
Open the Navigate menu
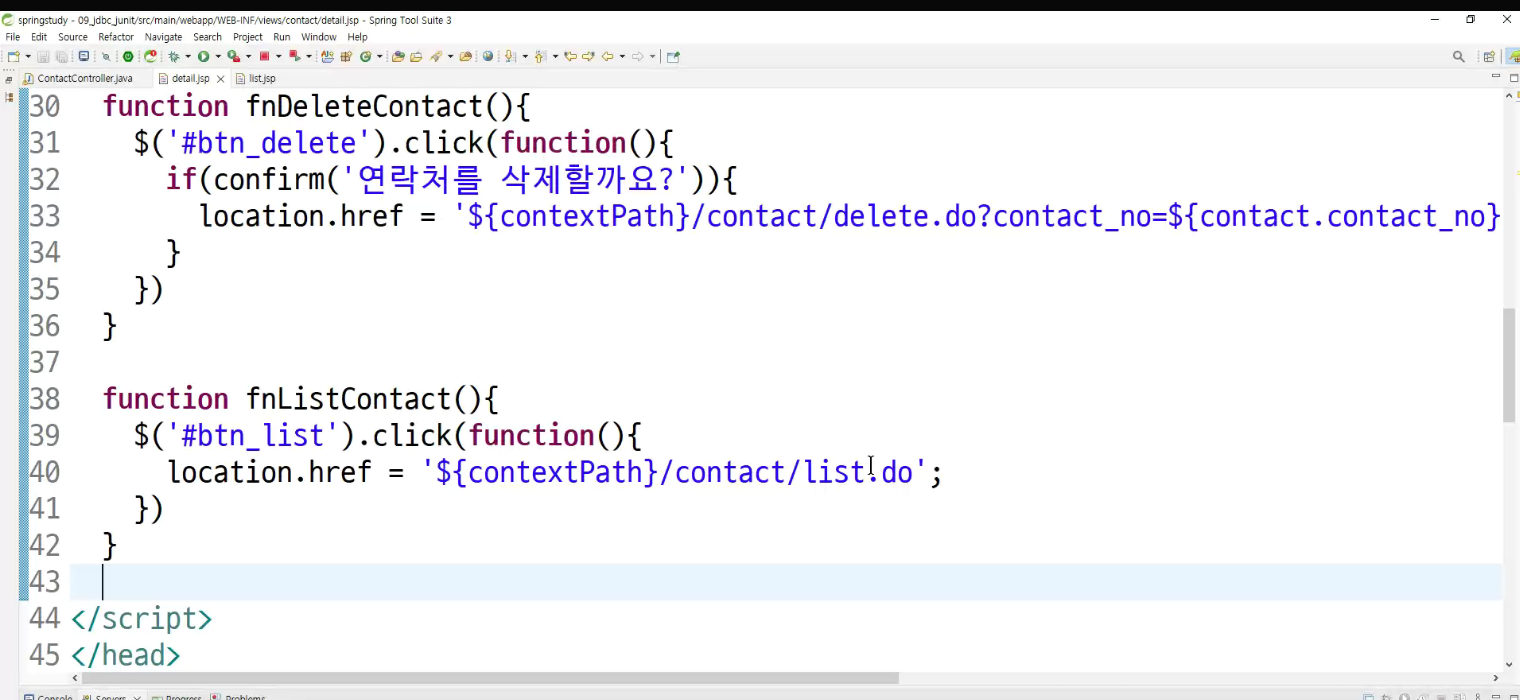pyautogui.click(x=164, y=37)
